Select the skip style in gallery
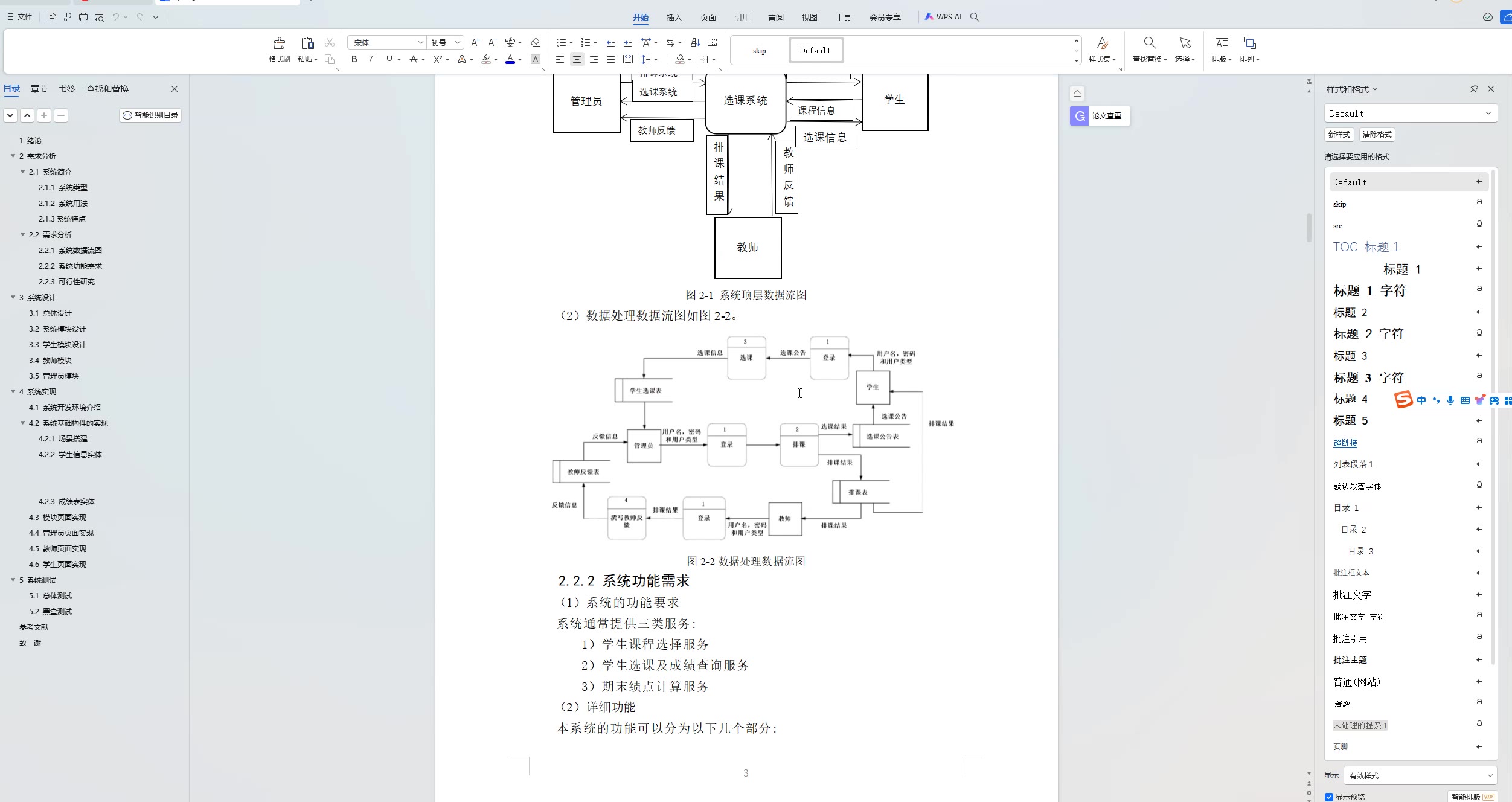1512x802 pixels. (759, 51)
